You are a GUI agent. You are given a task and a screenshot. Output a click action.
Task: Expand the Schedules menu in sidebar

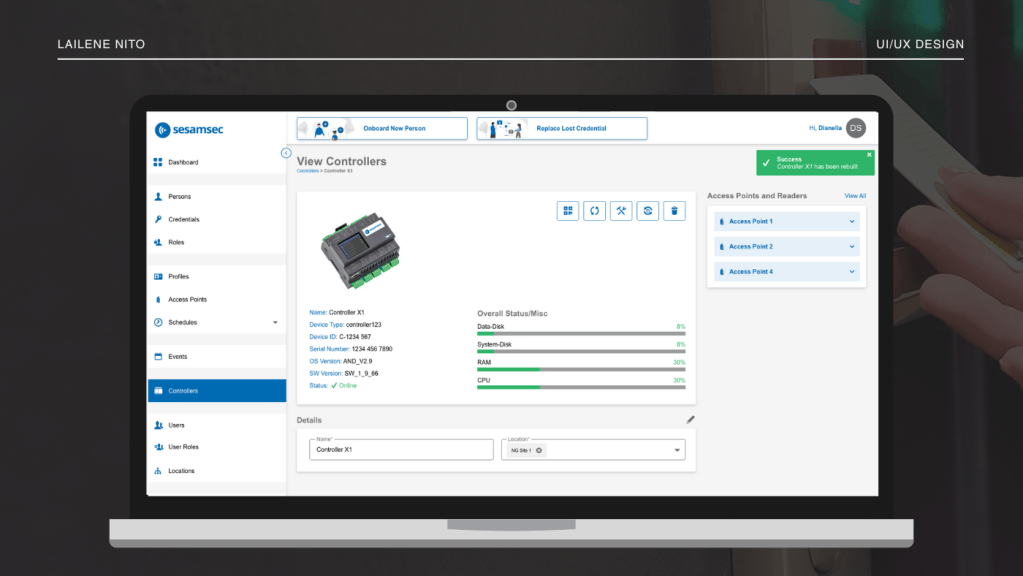275,323
